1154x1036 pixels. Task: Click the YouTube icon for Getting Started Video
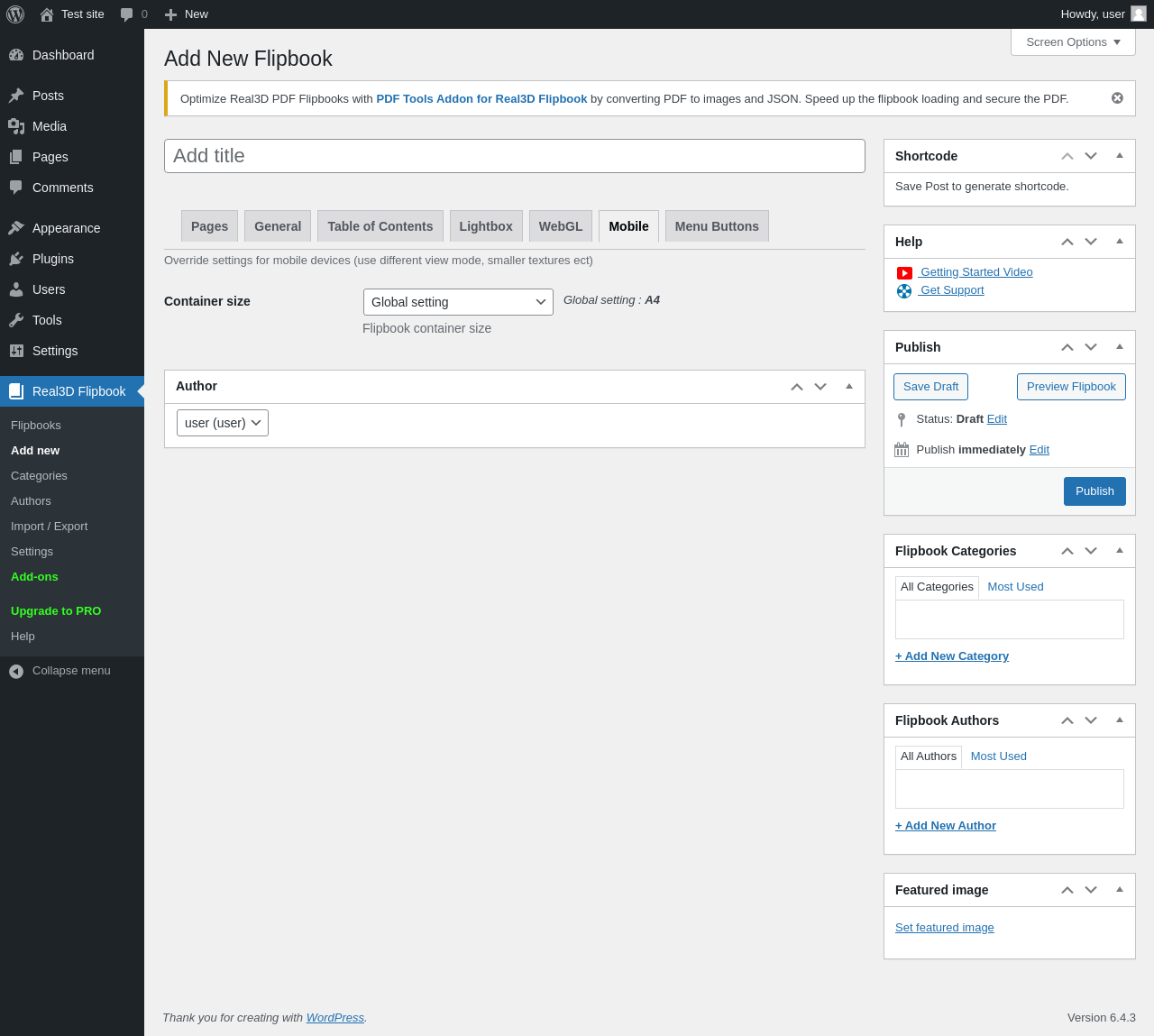click(904, 273)
